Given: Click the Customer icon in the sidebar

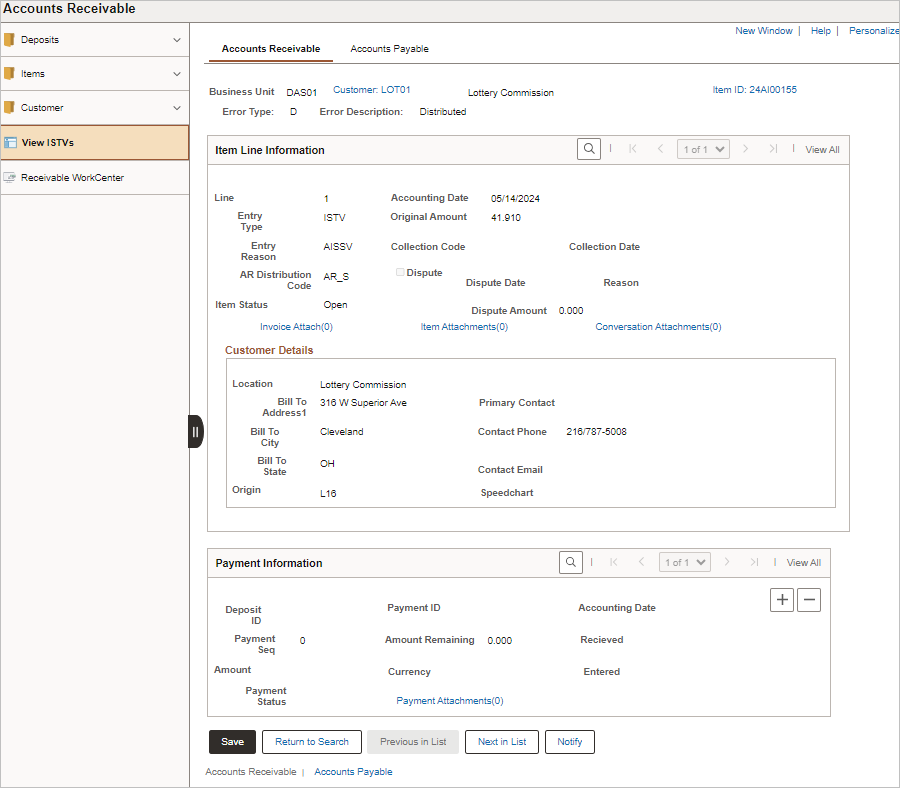Looking at the screenshot, I should [x=13, y=107].
